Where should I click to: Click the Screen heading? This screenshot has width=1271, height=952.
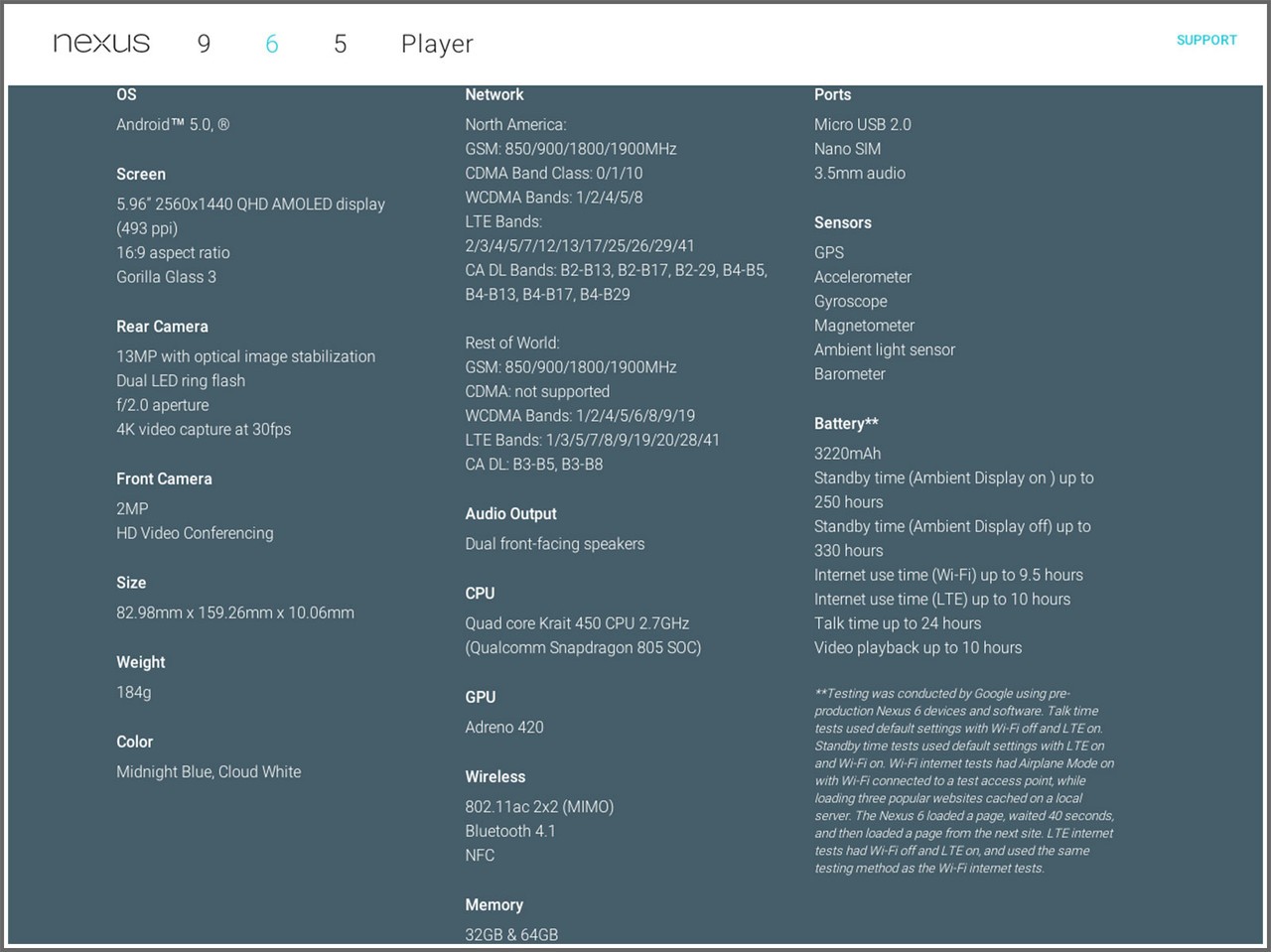click(x=141, y=174)
